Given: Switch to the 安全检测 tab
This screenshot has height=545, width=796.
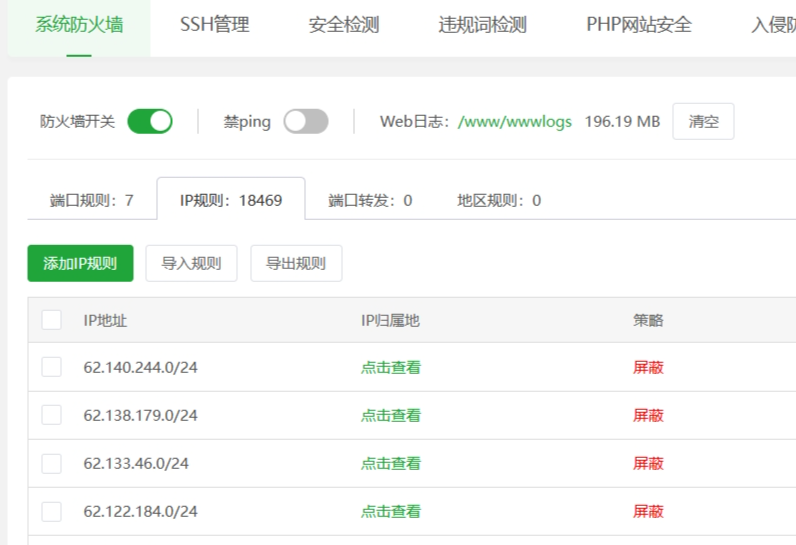Looking at the screenshot, I should (343, 25).
